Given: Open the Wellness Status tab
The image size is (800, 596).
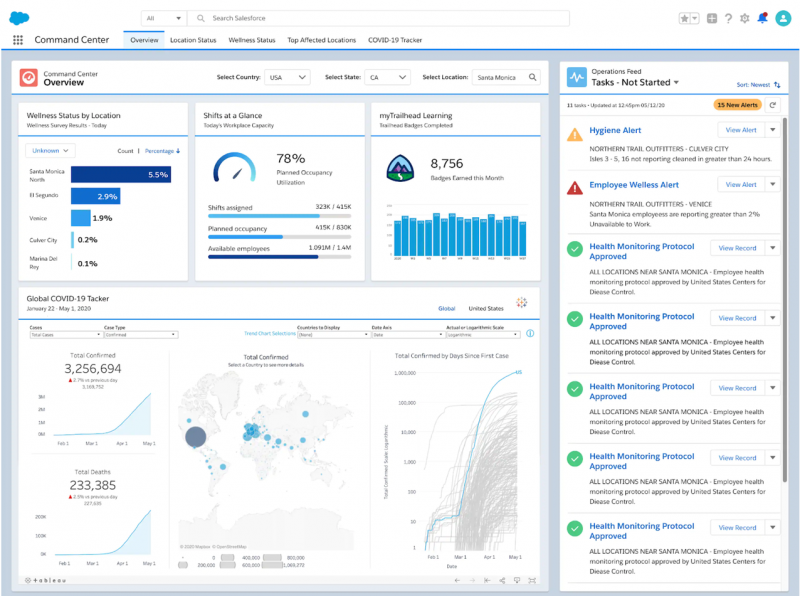Looking at the screenshot, I should tap(251, 40).
